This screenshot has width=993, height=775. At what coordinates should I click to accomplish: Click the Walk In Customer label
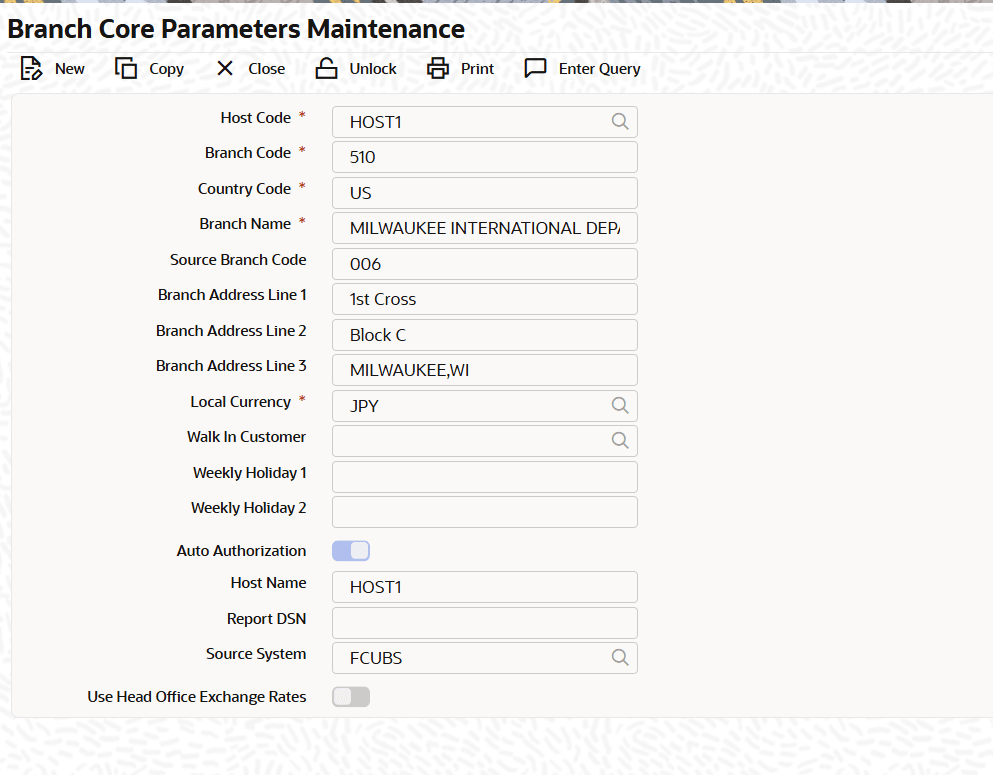[x=246, y=437]
